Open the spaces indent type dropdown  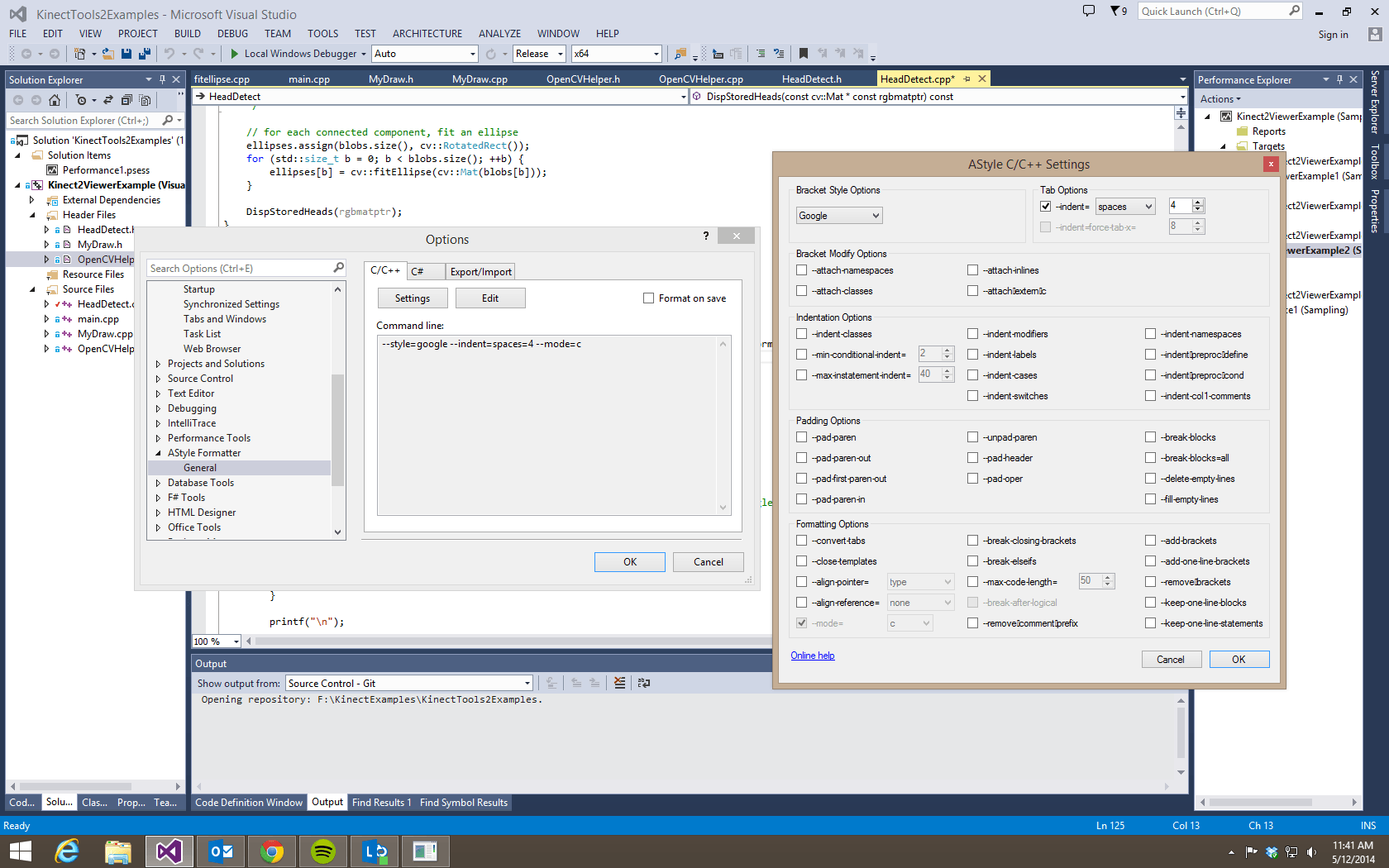tap(1125, 207)
